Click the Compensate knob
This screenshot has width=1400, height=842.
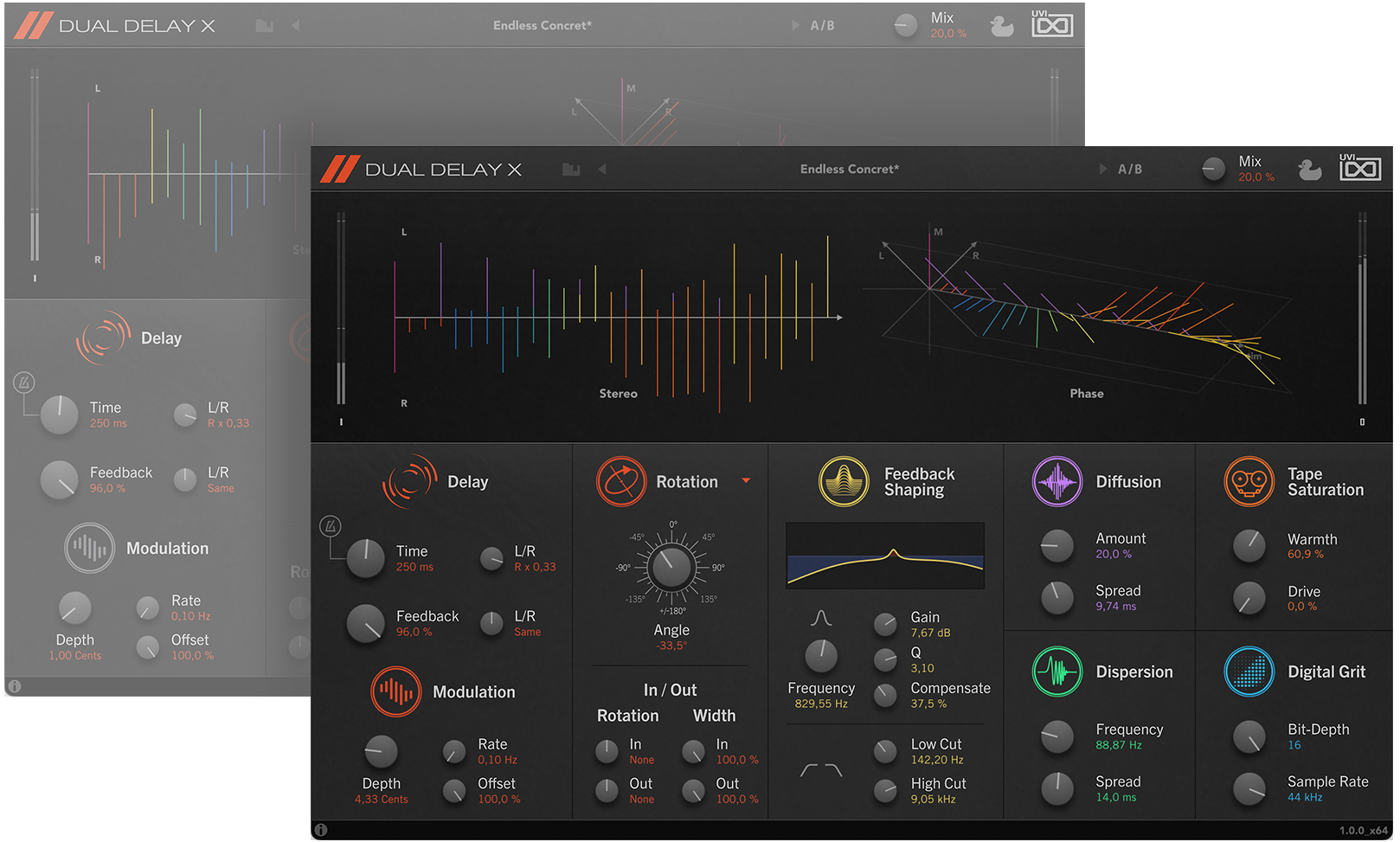pyautogui.click(x=885, y=695)
